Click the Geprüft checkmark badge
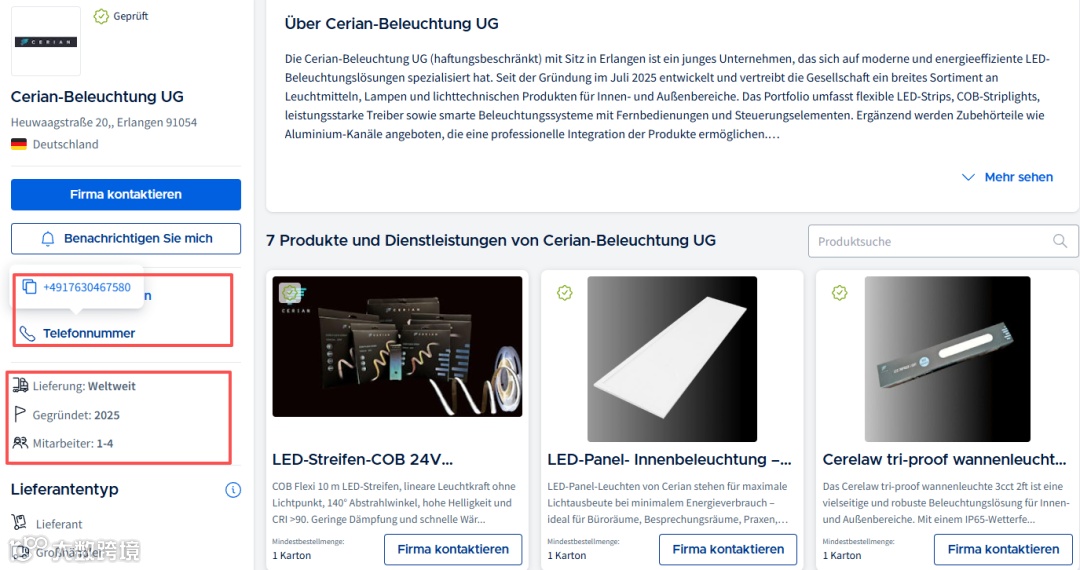 point(101,16)
